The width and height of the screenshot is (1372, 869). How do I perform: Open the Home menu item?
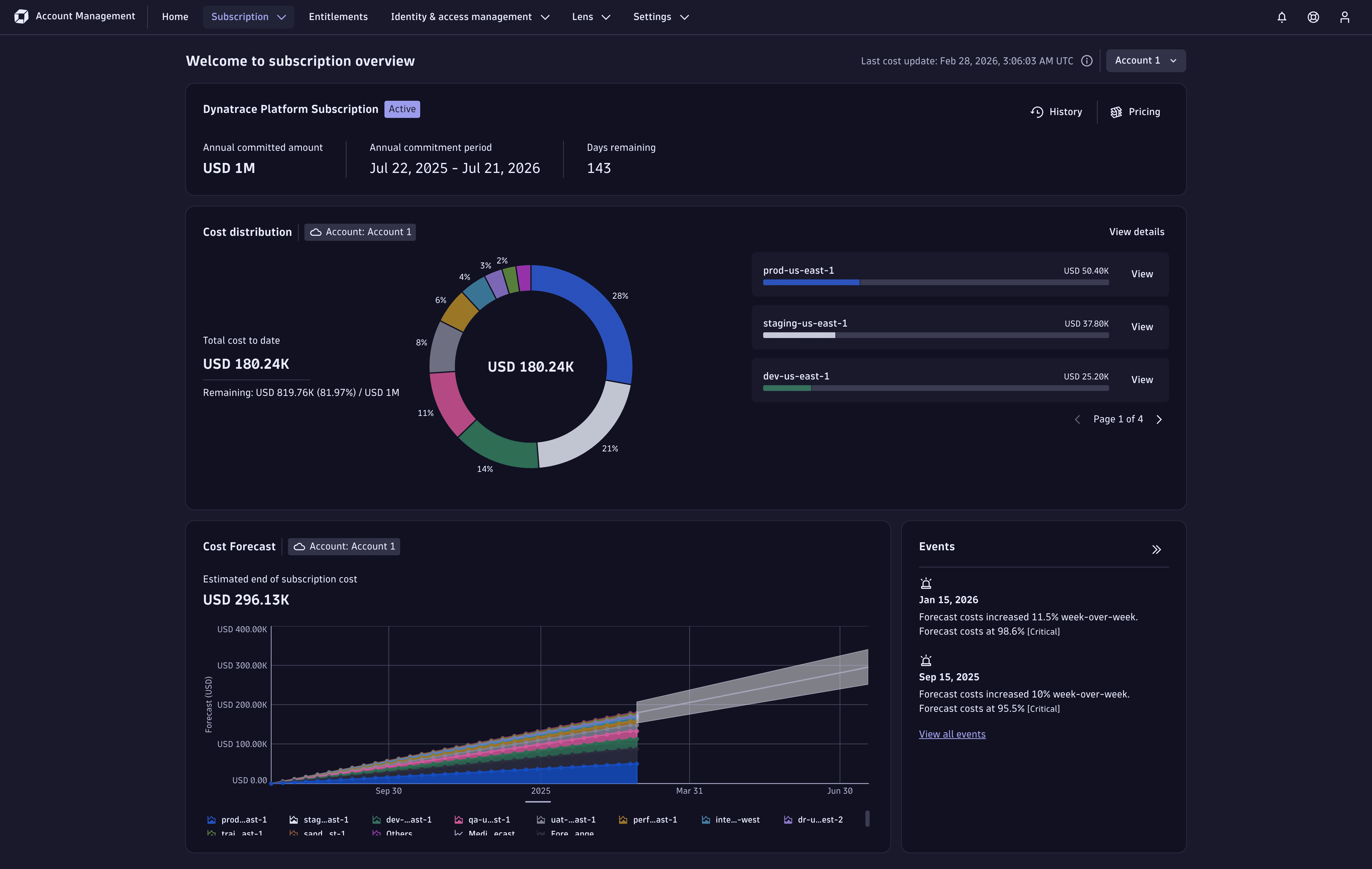tap(174, 16)
